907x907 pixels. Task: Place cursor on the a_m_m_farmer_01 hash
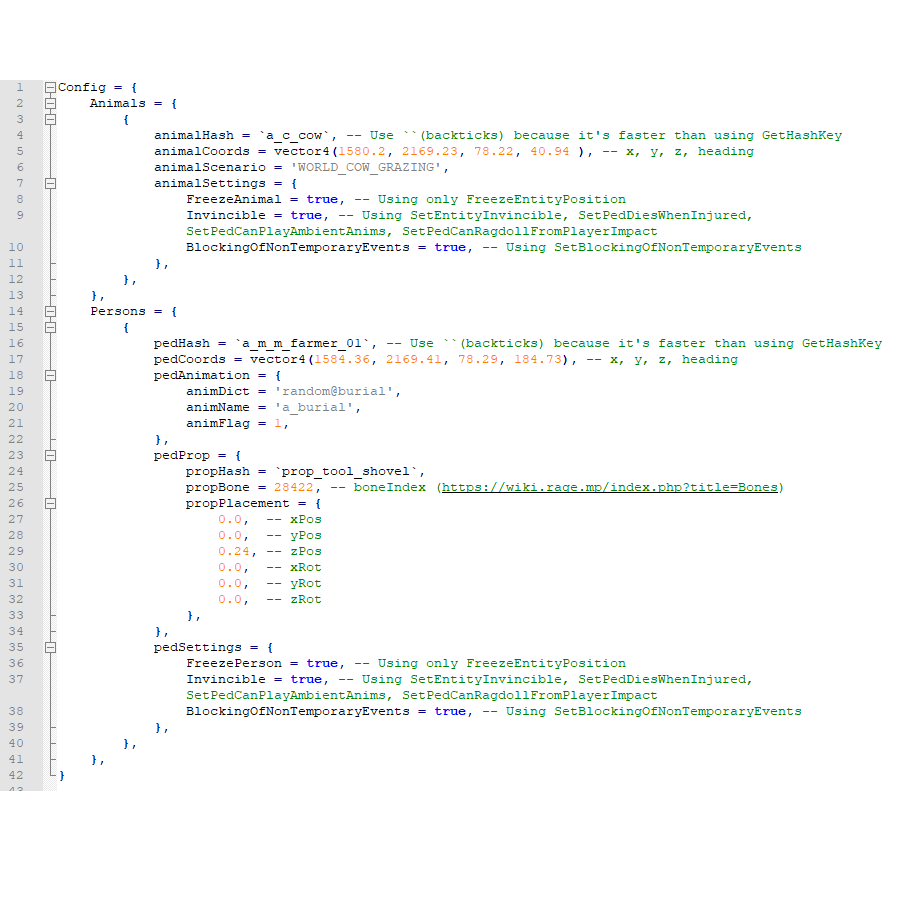[x=301, y=344]
